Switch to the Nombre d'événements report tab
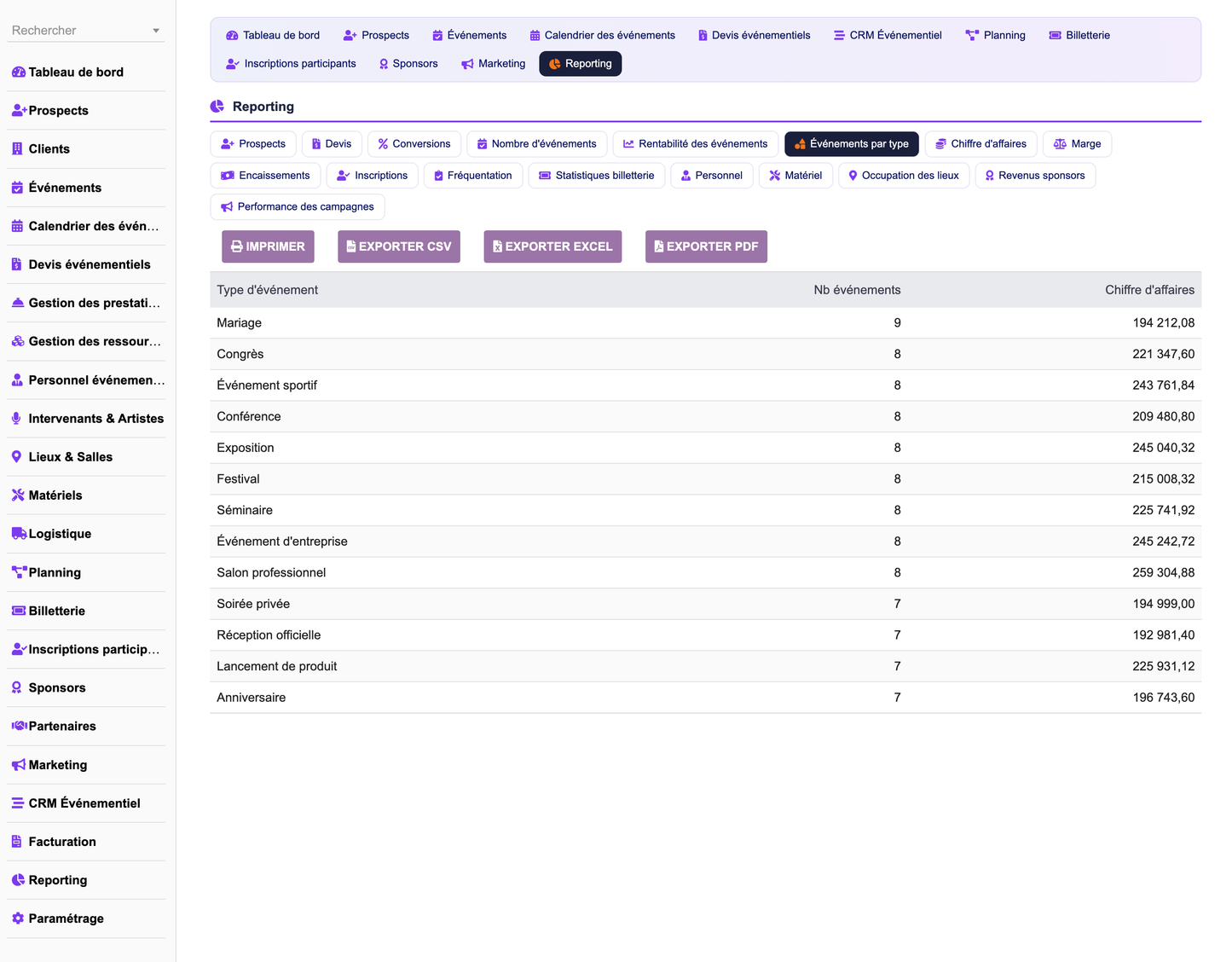1232x962 pixels. pyautogui.click(x=537, y=144)
